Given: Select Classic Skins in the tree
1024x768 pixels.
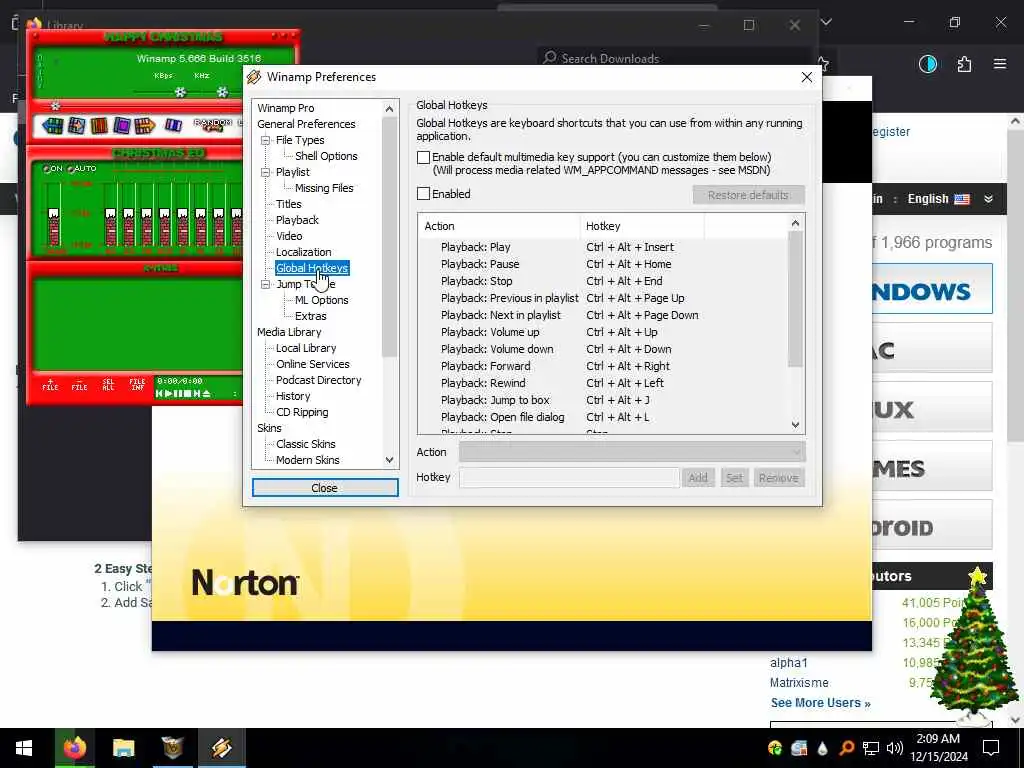Looking at the screenshot, I should pyautogui.click(x=306, y=444).
